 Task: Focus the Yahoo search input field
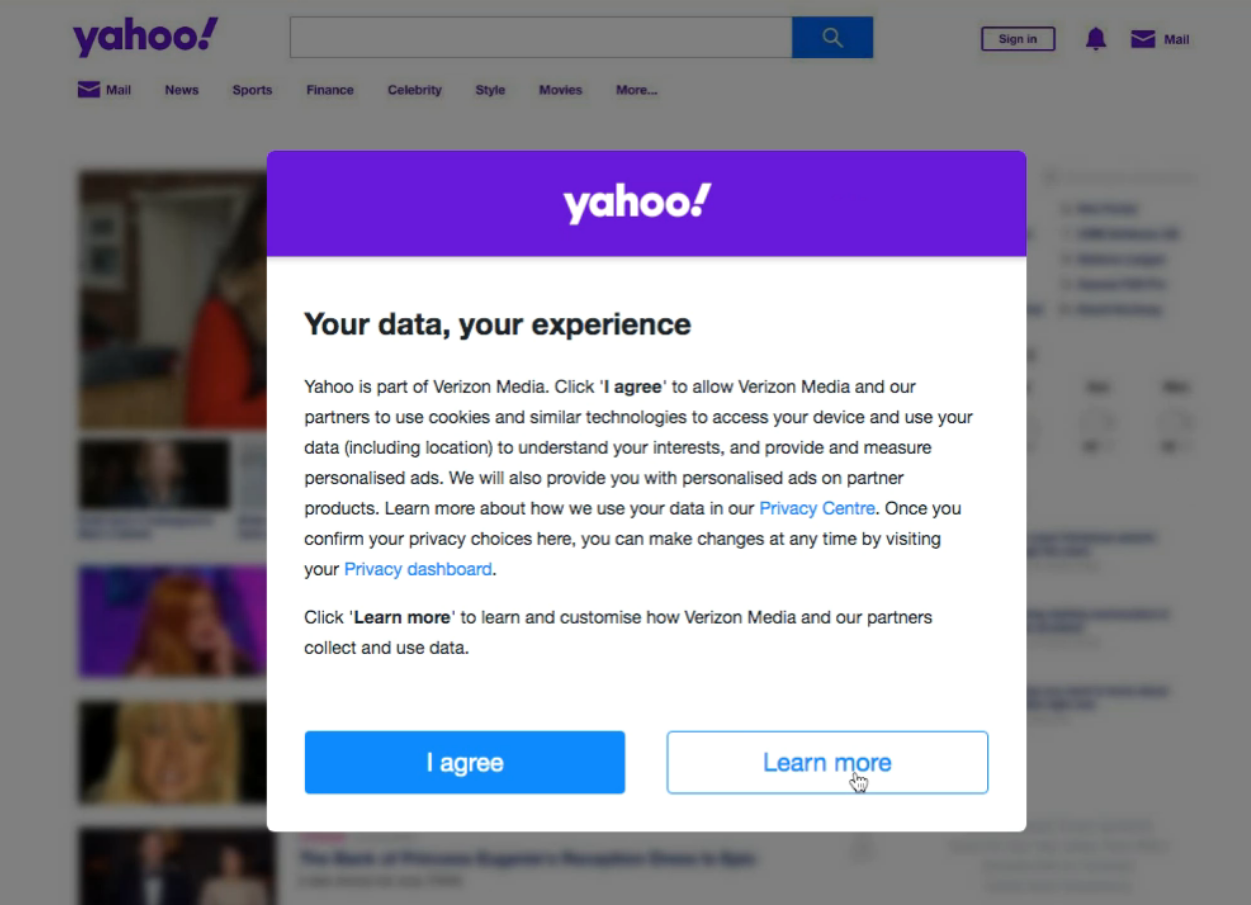540,38
